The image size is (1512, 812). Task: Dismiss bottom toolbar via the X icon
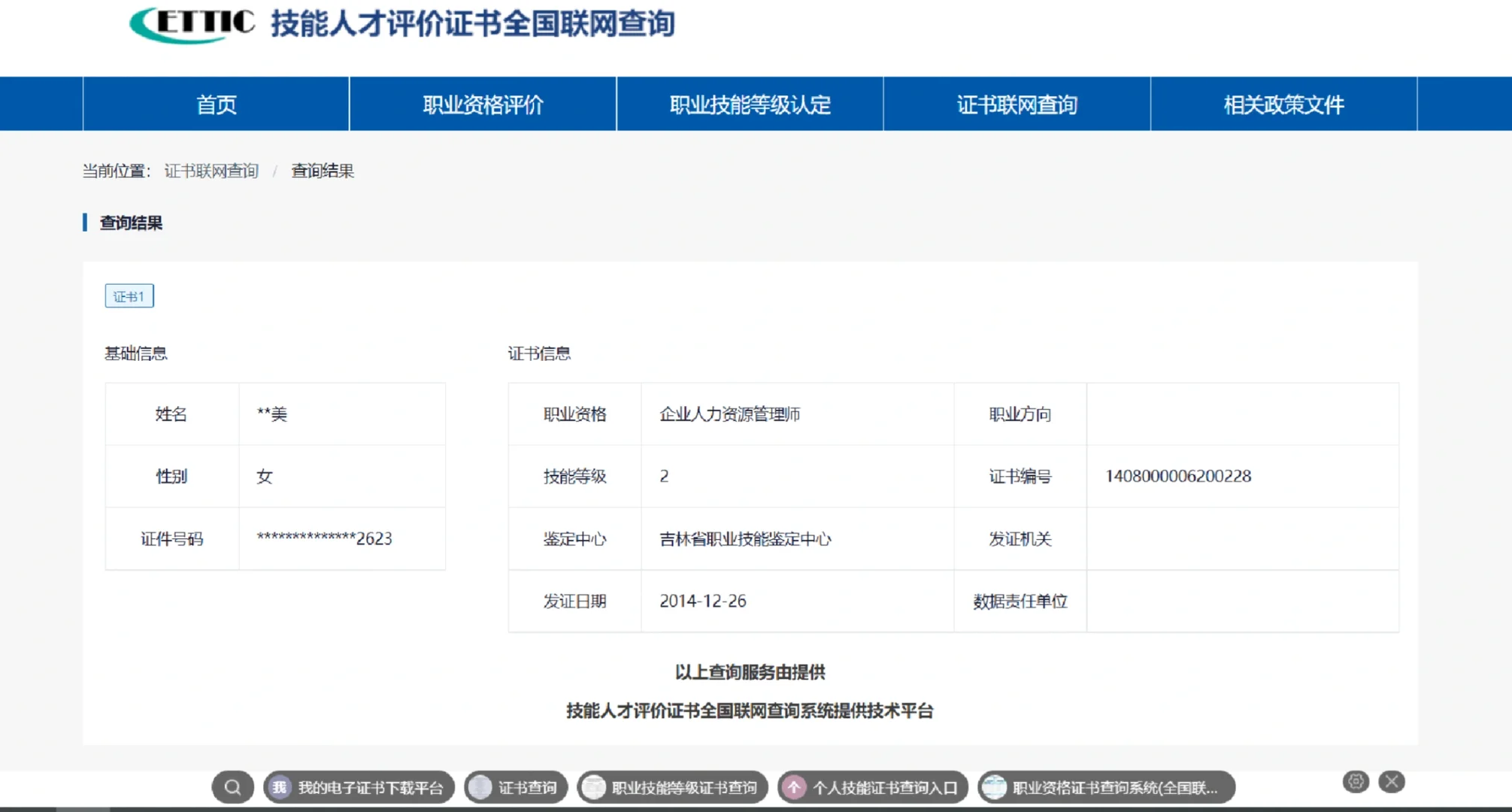pos(1390,782)
